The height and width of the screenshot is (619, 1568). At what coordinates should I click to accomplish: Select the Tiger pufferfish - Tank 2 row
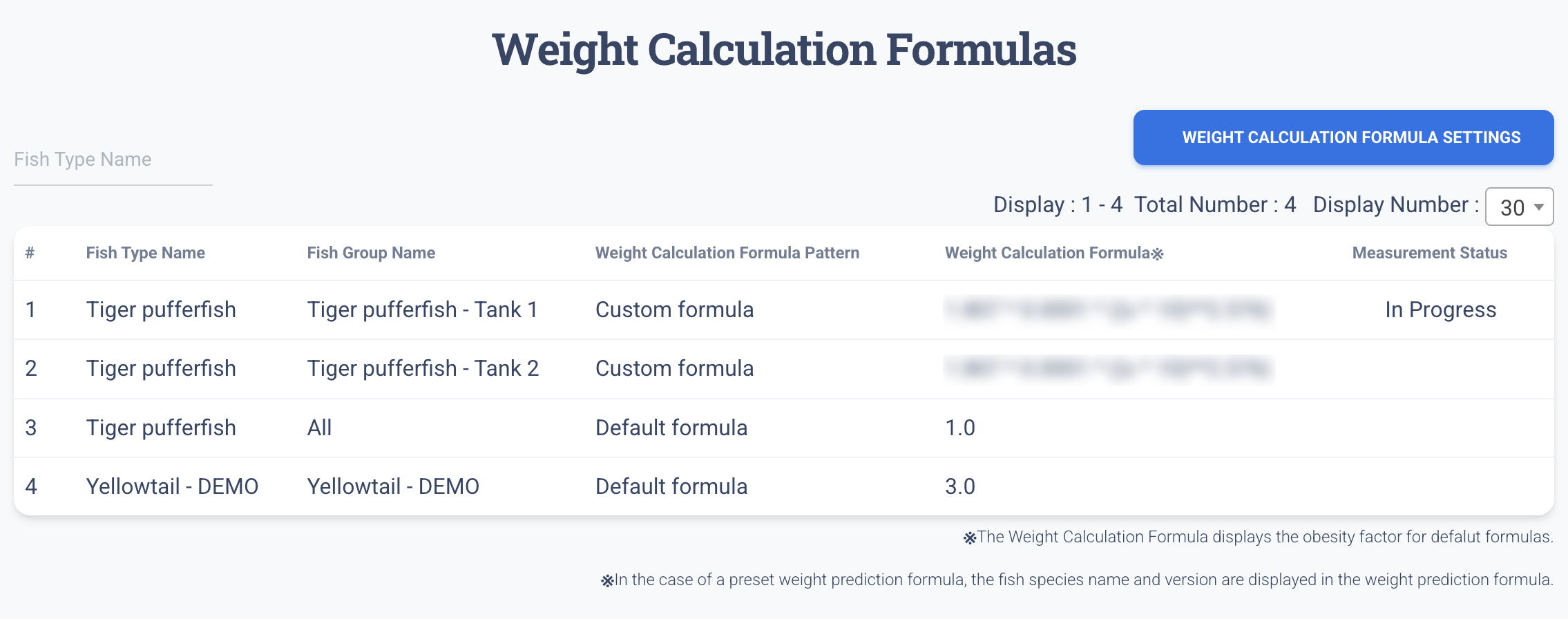tap(784, 369)
